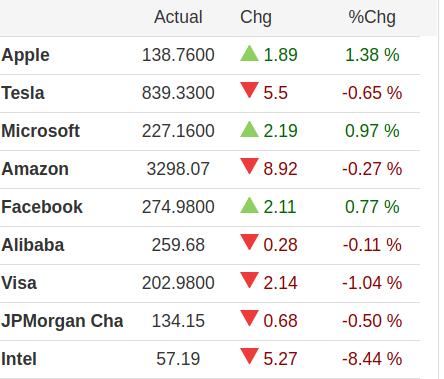Image resolution: width=444 pixels, height=379 pixels.
Task: Click Facebook's green up triangle
Action: click(x=249, y=205)
